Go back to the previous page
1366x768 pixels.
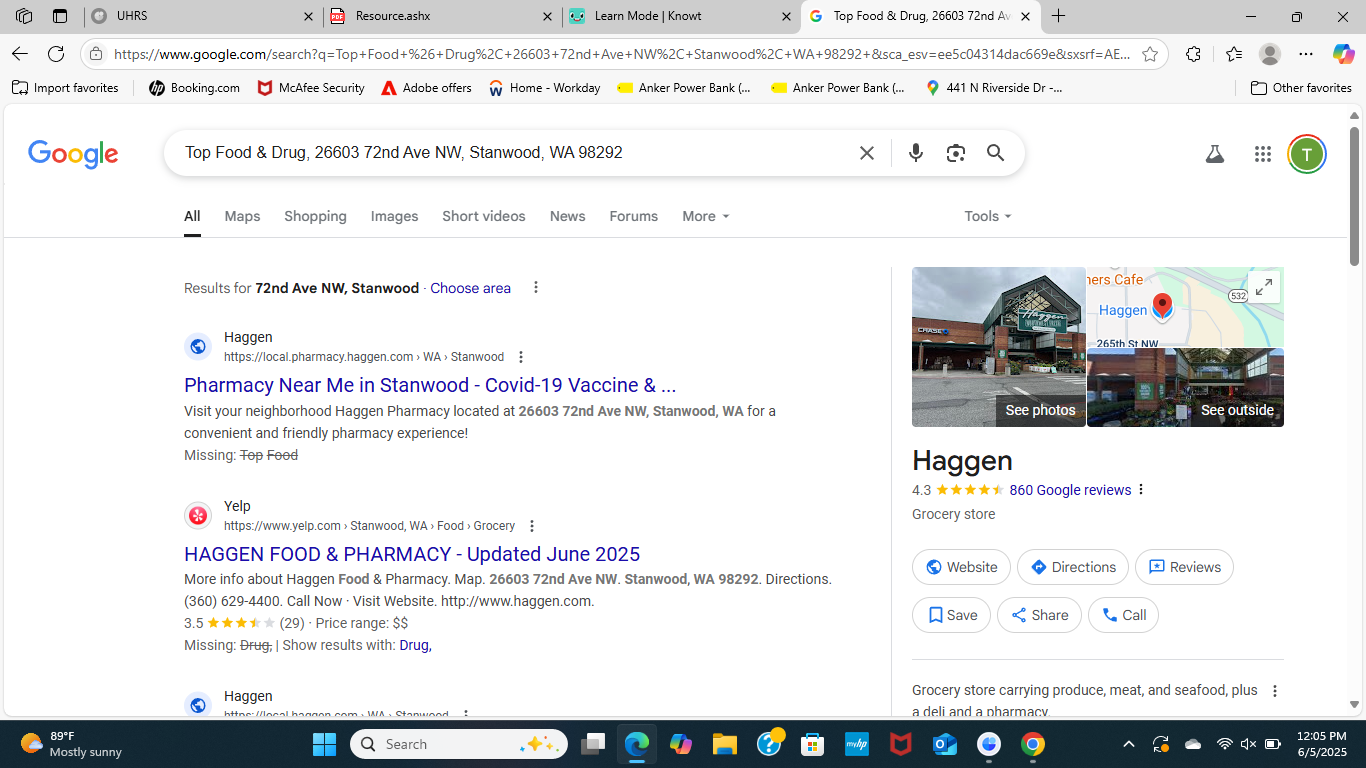(x=20, y=54)
